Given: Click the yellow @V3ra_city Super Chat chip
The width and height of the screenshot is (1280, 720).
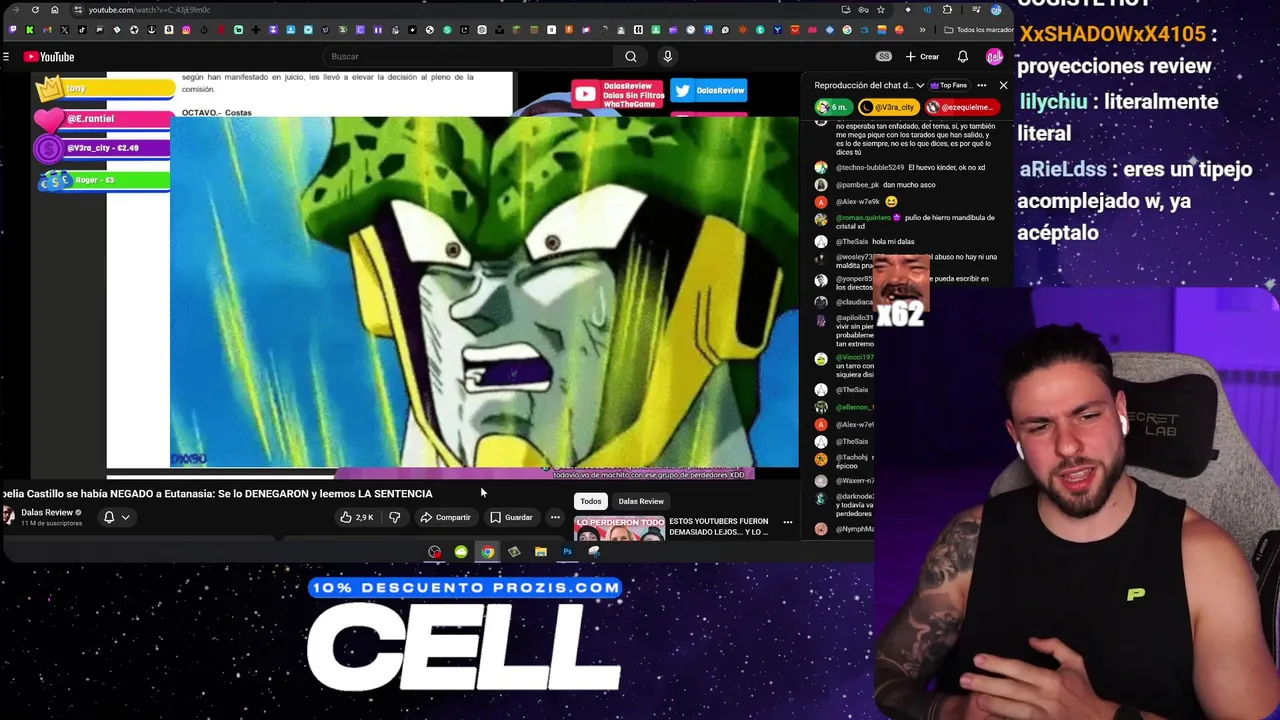Looking at the screenshot, I should click(889, 107).
